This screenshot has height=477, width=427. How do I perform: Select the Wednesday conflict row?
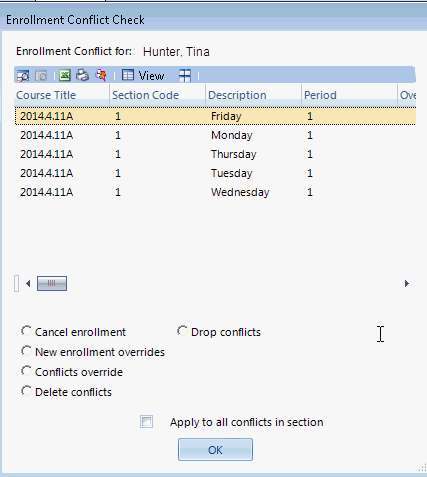click(x=215, y=192)
